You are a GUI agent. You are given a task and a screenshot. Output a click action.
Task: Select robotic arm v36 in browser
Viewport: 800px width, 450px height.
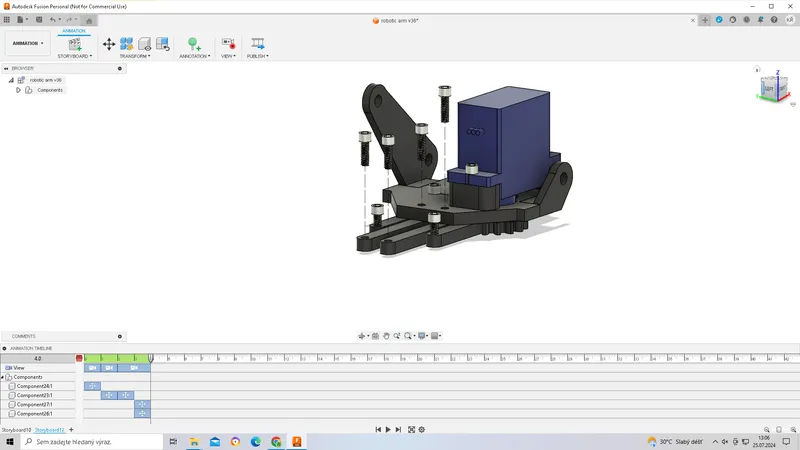[x=45, y=80]
